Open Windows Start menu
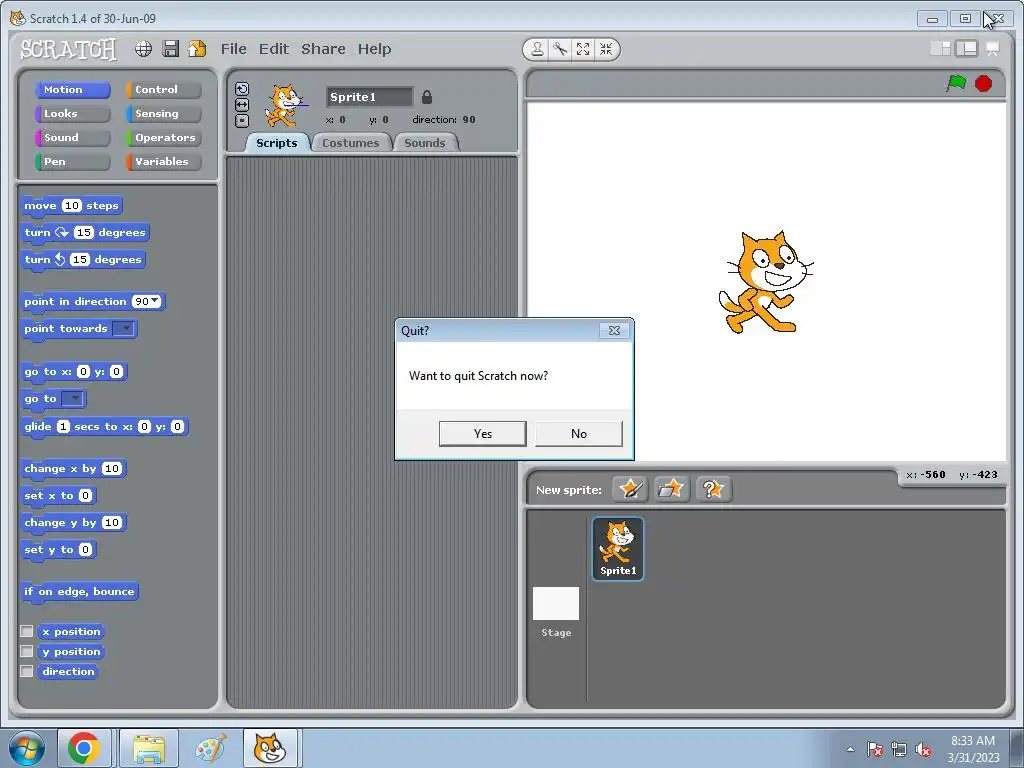Viewport: 1024px width, 768px height. coord(26,748)
